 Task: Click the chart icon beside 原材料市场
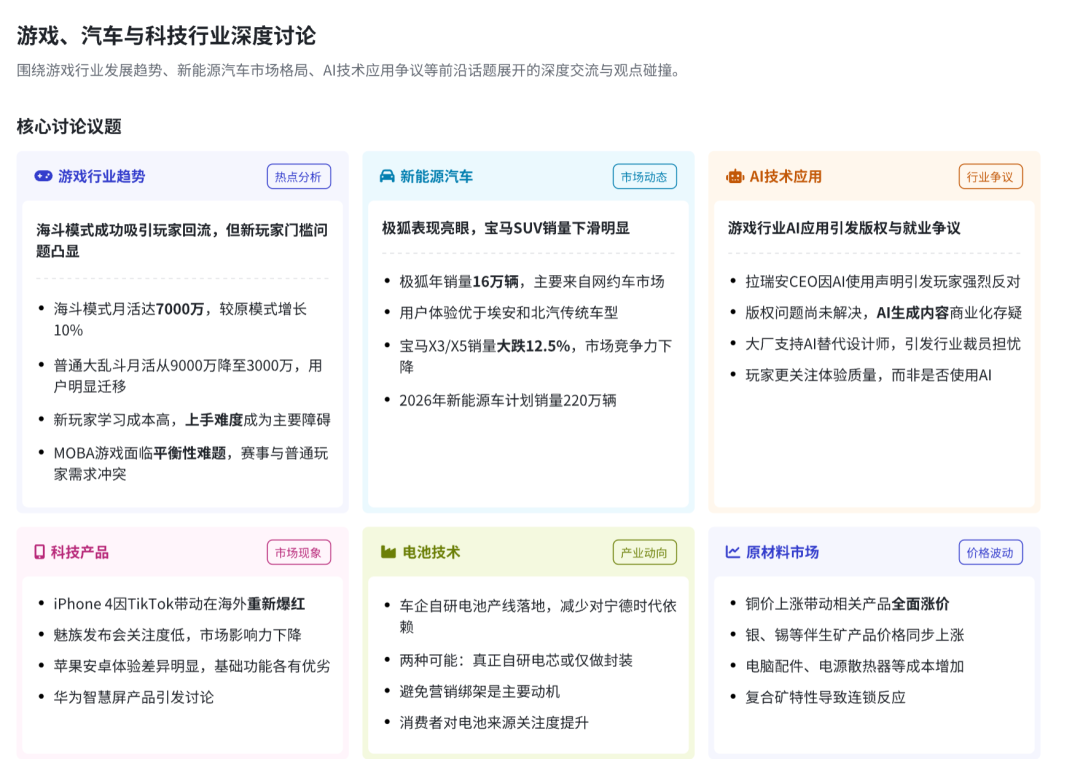click(733, 552)
